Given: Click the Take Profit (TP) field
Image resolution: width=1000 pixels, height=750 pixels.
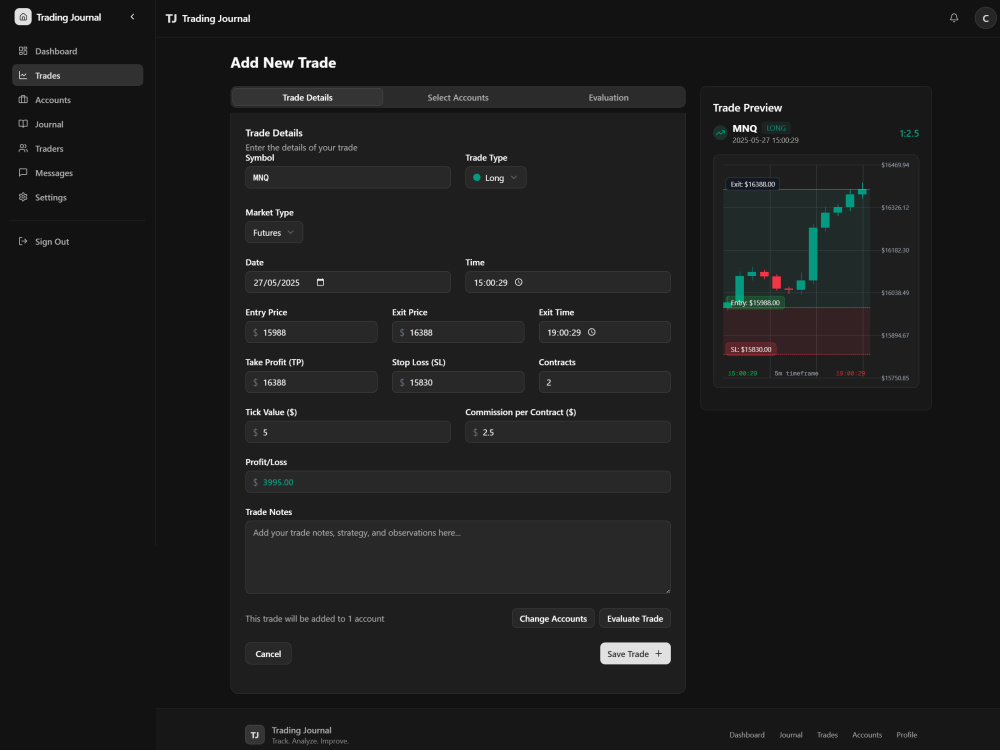Looking at the screenshot, I should 311,382.
